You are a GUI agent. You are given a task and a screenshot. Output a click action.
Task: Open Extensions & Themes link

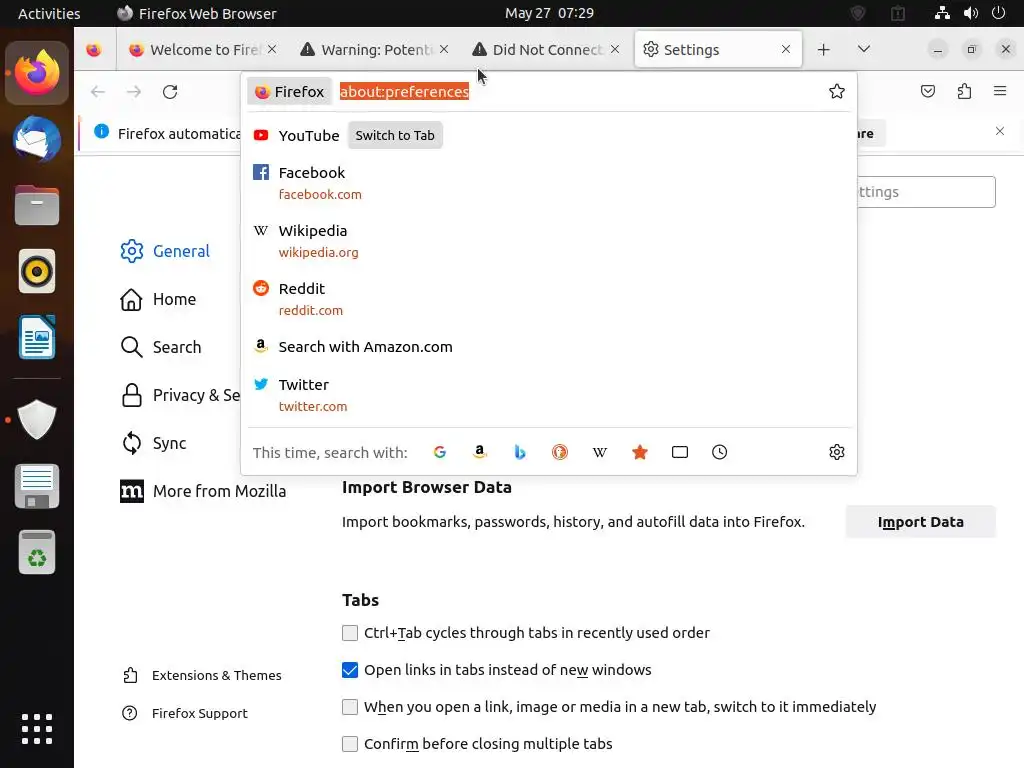click(202, 675)
